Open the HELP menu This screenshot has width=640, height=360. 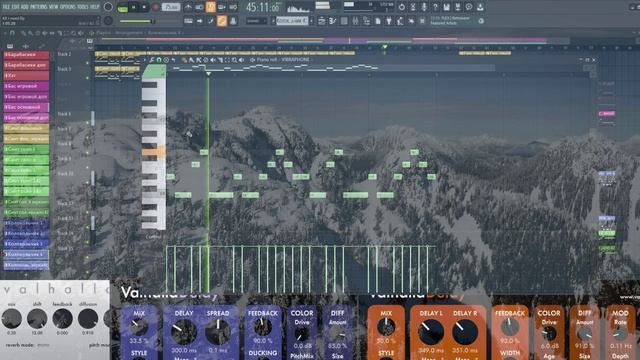94,7
